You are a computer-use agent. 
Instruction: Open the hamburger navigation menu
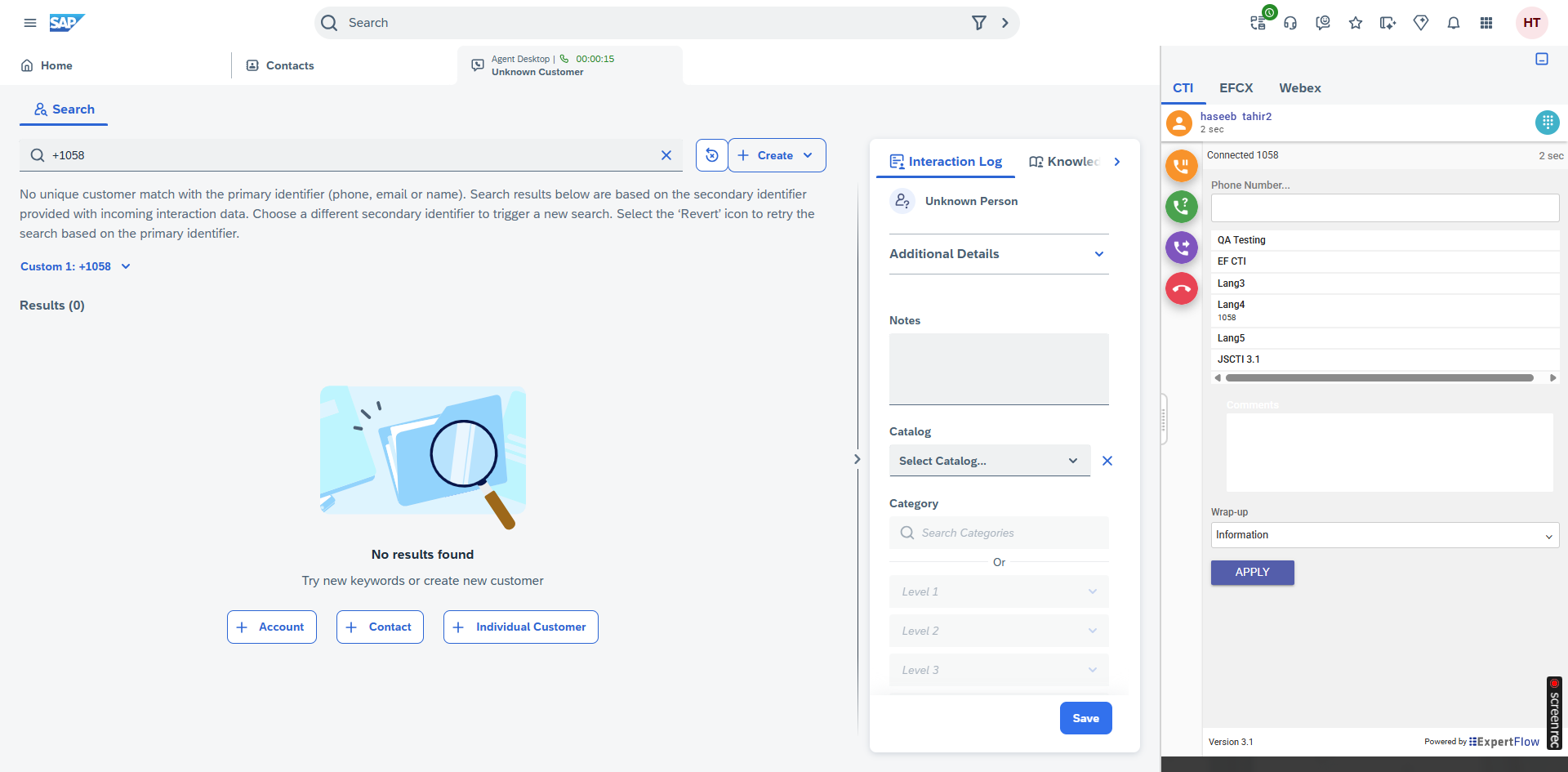pos(30,23)
